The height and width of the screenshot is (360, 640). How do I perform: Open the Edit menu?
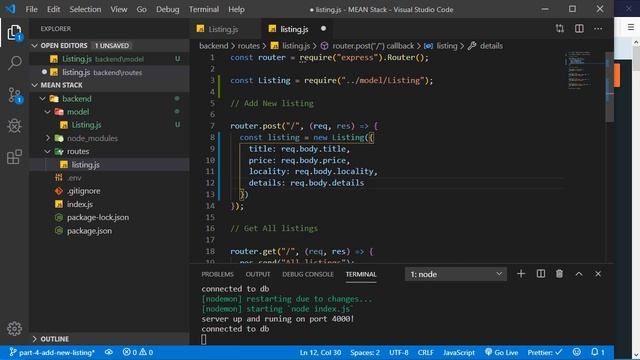[x=53, y=9]
